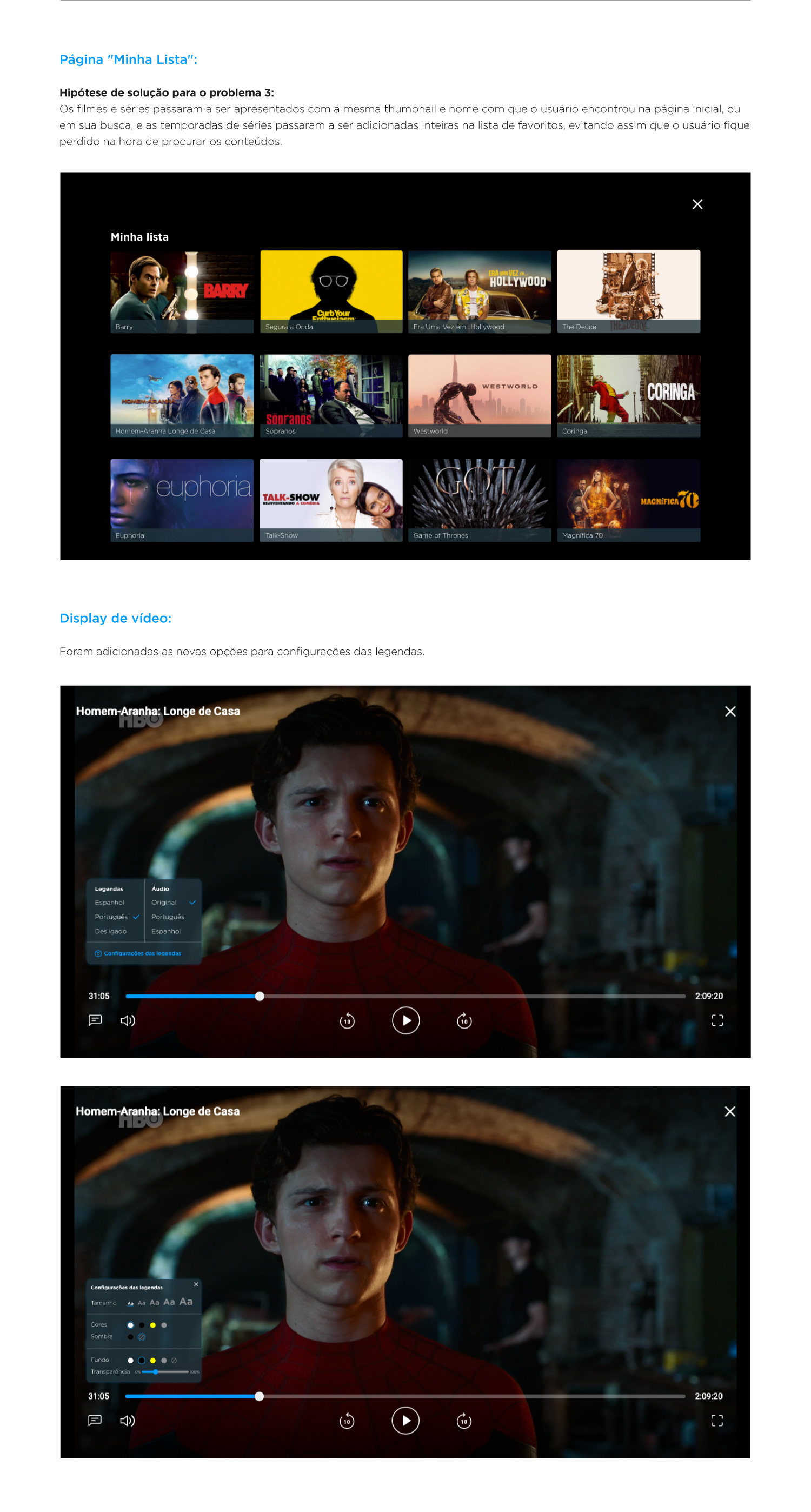
Task: Disable shadow with the Sombra none option
Action: click(x=142, y=1337)
